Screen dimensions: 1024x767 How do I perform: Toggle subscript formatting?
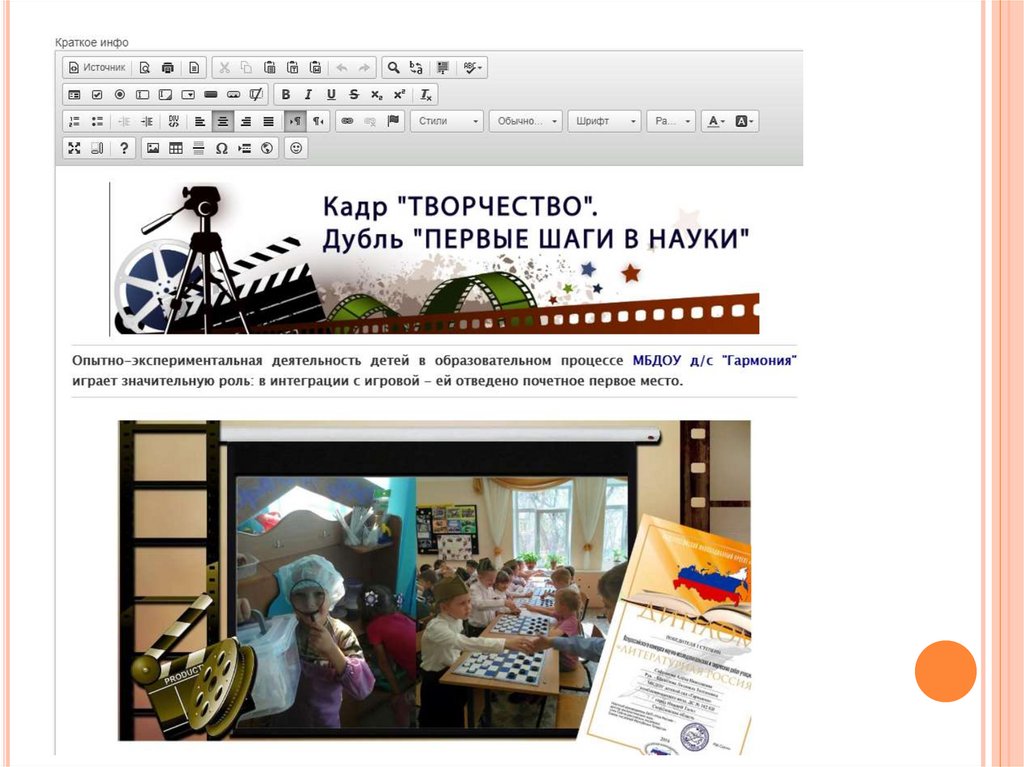coord(377,95)
